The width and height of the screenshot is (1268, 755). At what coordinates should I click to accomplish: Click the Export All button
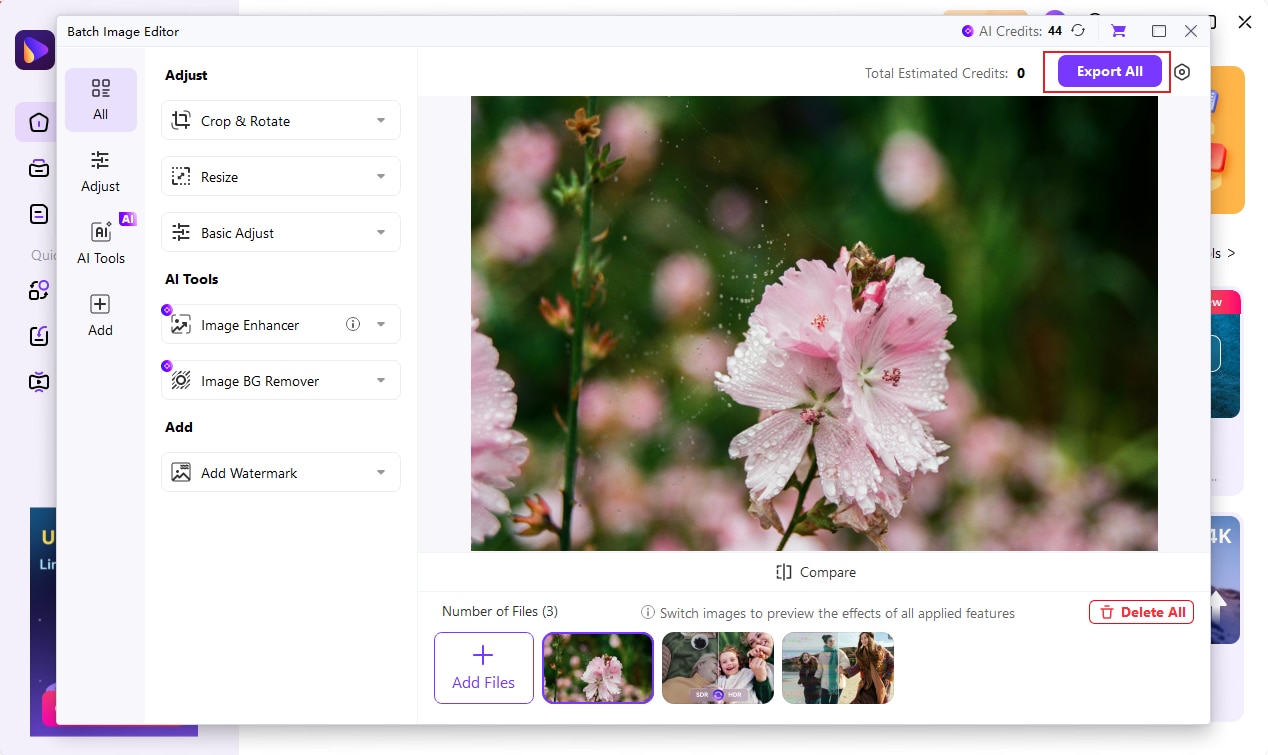coord(1109,71)
